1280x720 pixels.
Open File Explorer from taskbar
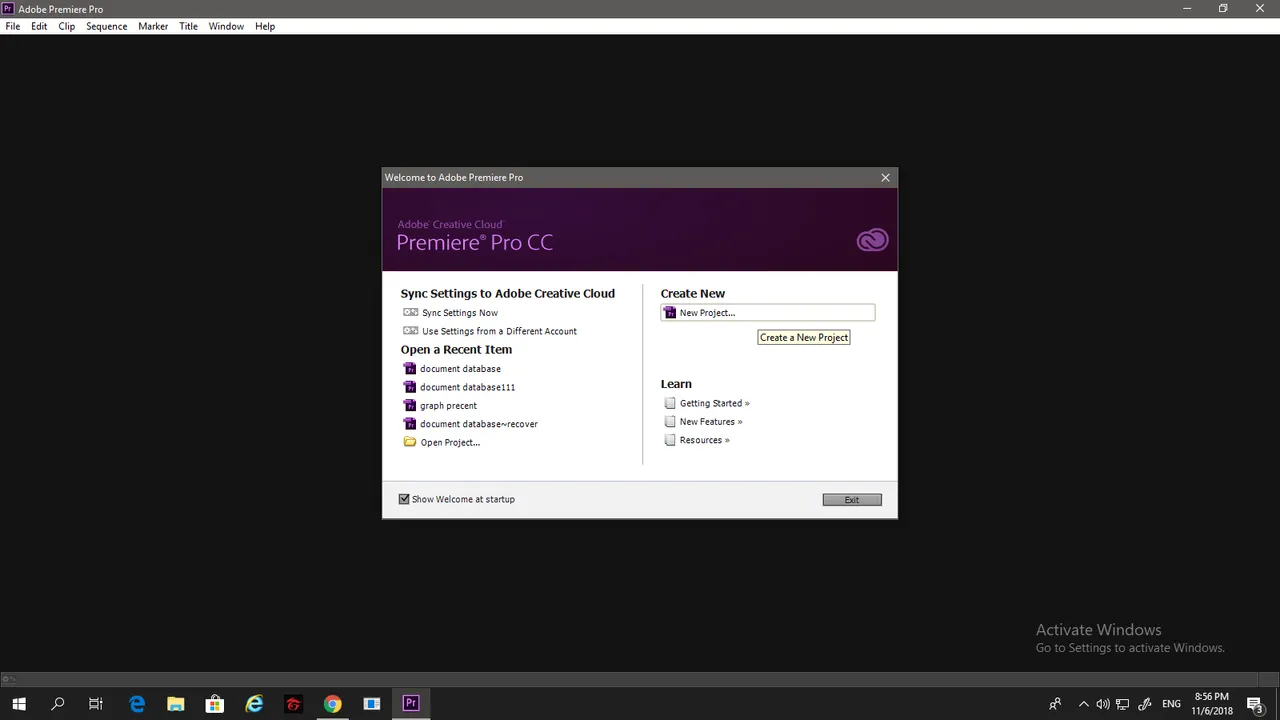pos(176,704)
